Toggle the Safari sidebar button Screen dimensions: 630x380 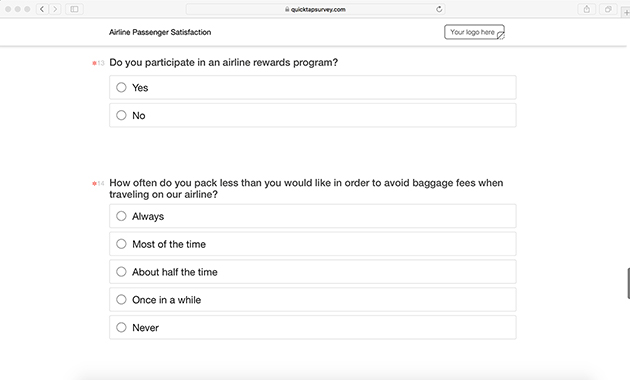74,9
